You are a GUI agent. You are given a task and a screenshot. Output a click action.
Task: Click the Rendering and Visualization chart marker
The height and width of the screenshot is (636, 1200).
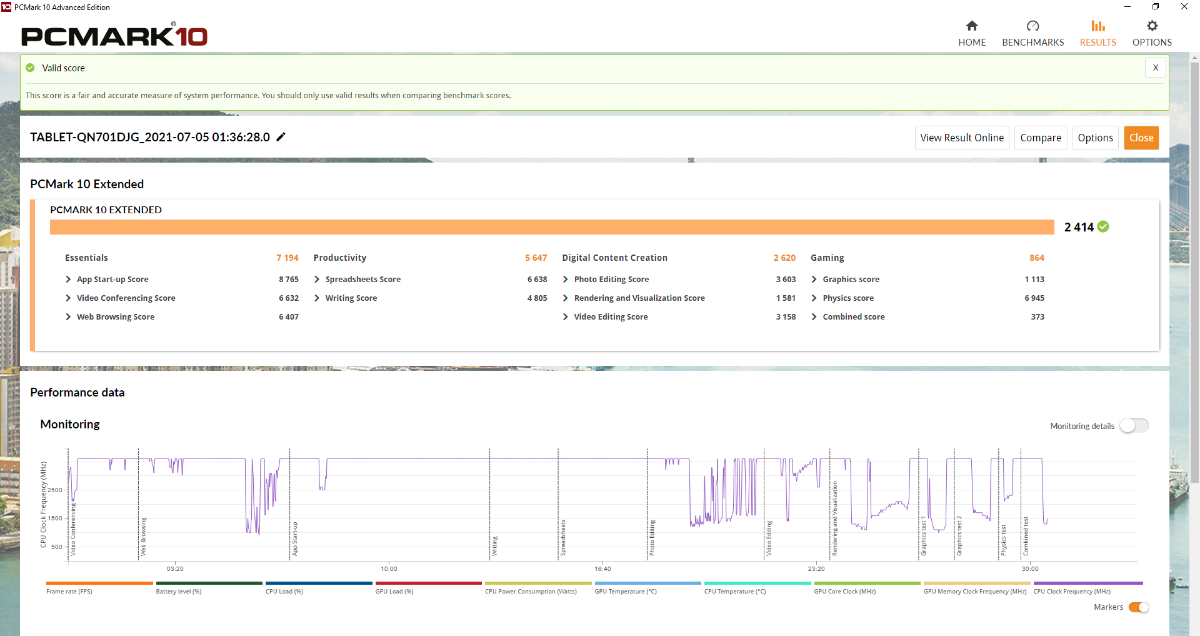834,518
